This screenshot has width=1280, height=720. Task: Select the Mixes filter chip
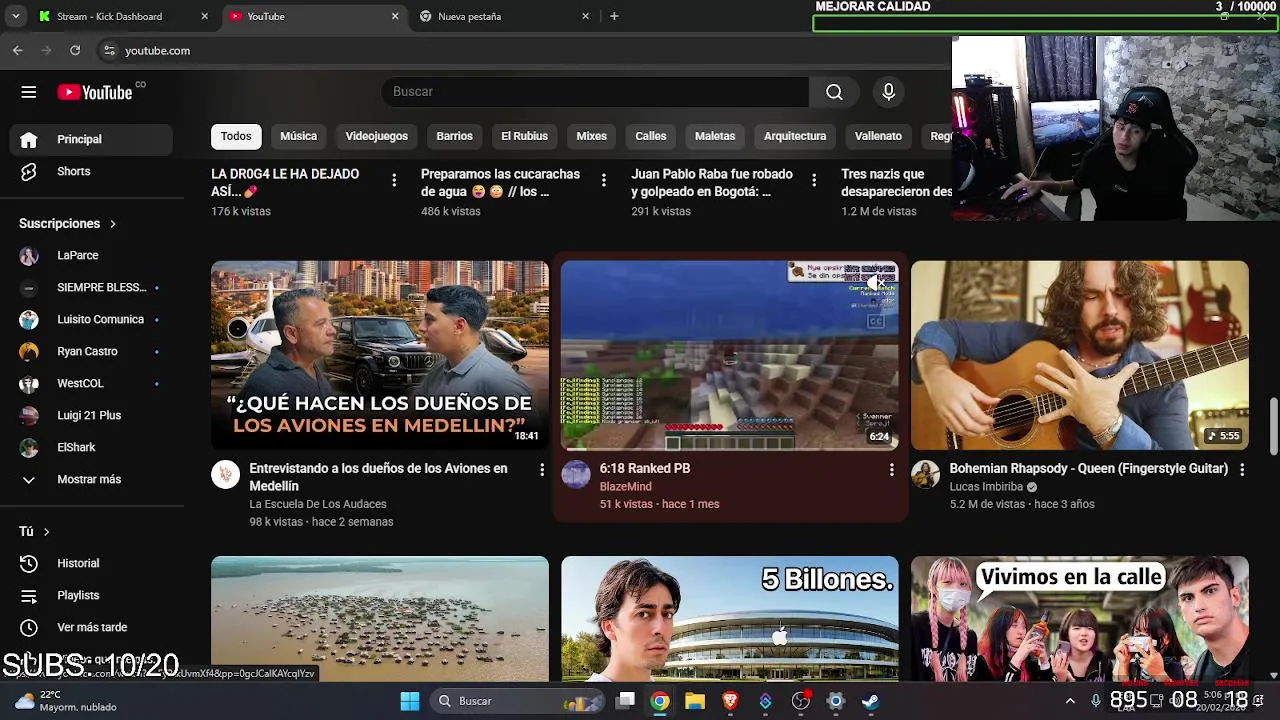pos(591,136)
